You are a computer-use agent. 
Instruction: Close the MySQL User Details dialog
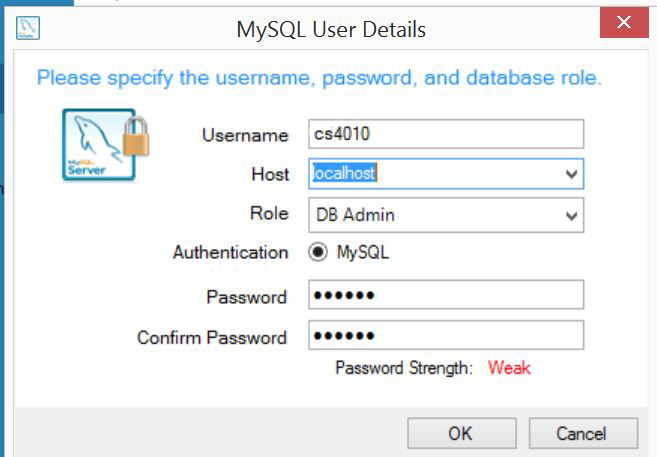pos(624,22)
